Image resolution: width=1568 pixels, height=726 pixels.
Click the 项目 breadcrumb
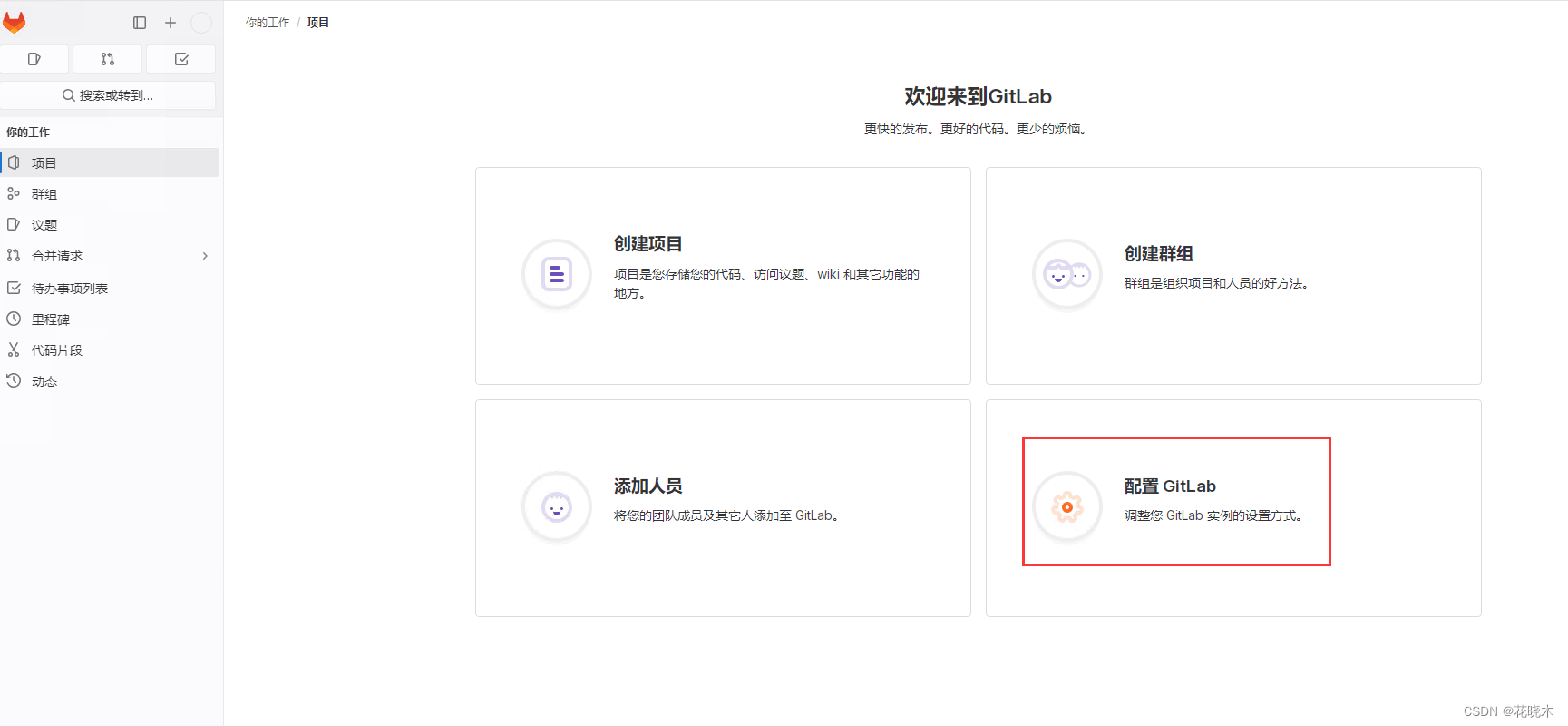coord(318,23)
